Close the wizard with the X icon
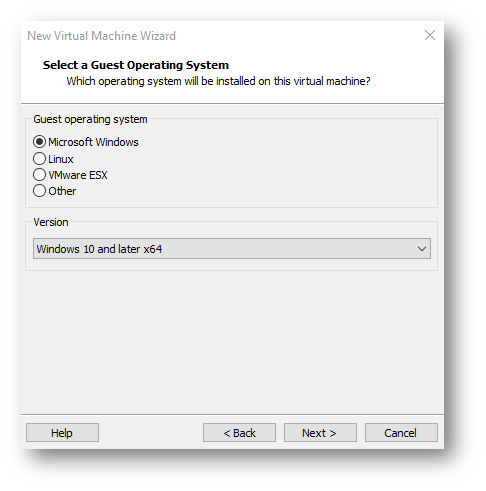 click(x=430, y=35)
